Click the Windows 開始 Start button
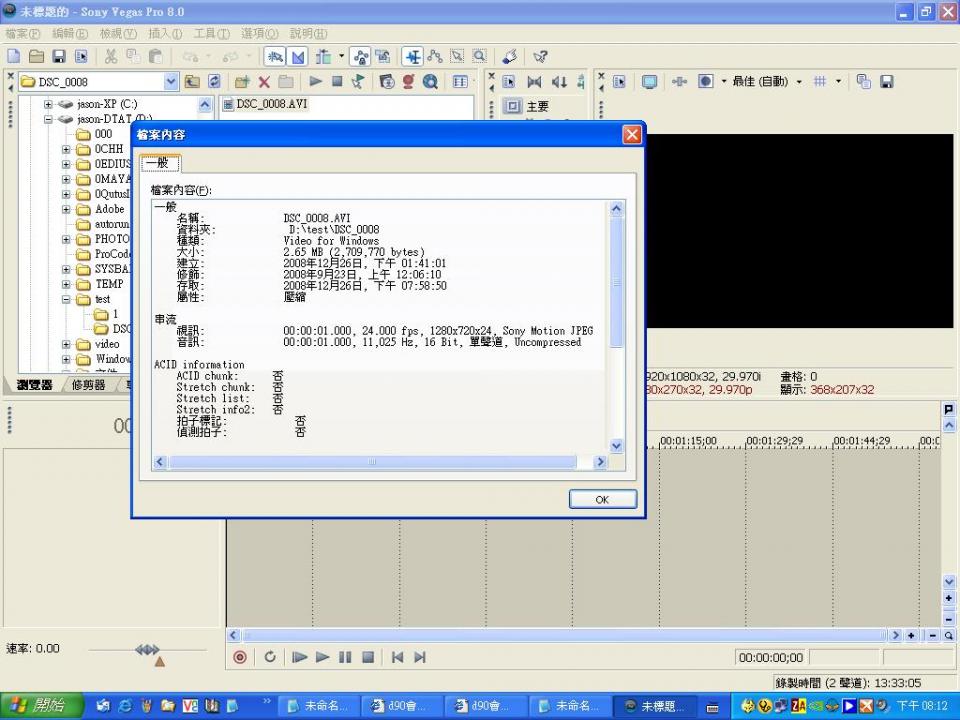The image size is (960, 720). [38, 706]
